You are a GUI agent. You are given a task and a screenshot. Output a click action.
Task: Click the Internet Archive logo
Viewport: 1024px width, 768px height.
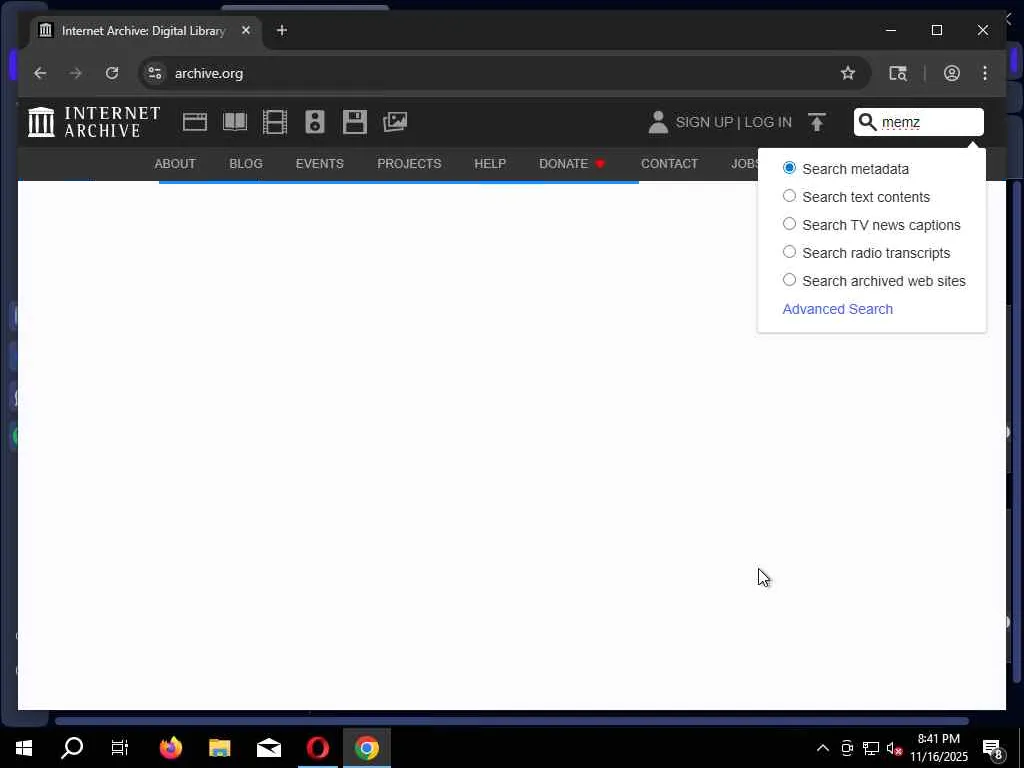pos(94,122)
